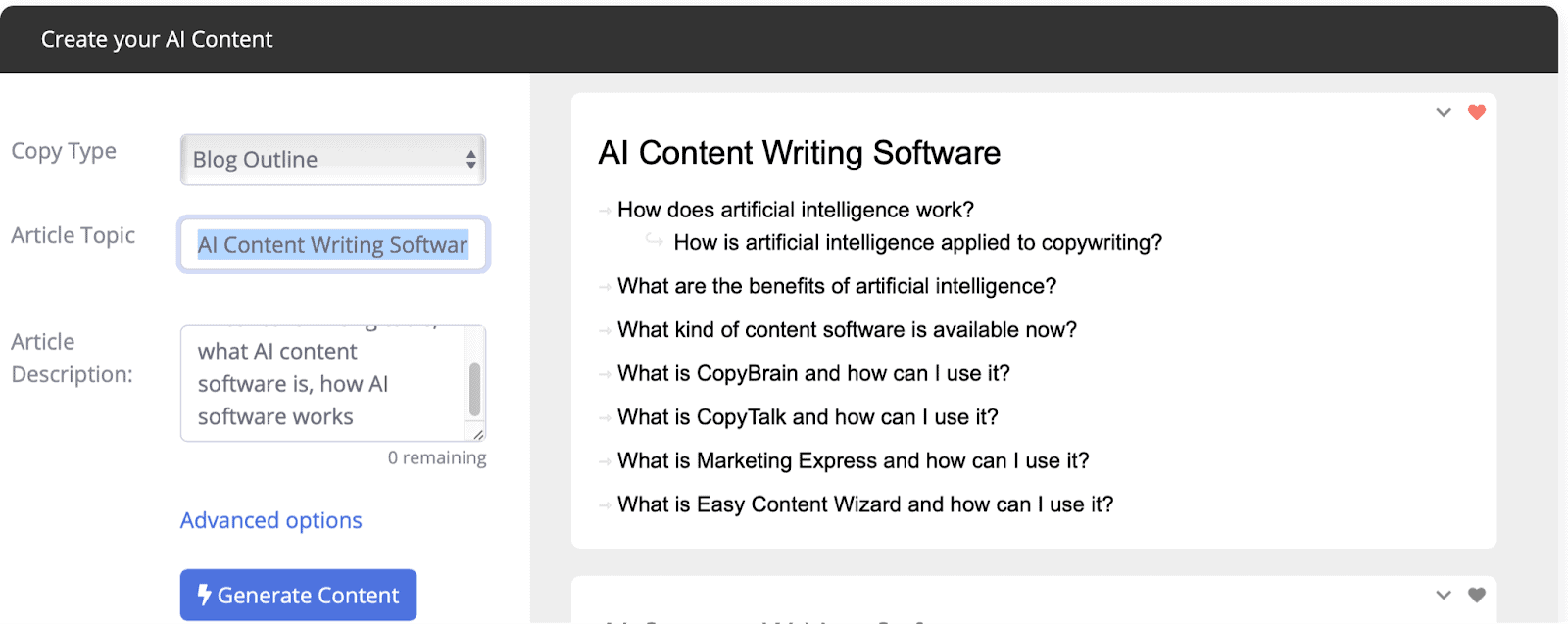Click the description box scrollbar thumb
This screenshot has width=1568, height=624.
[x=475, y=389]
